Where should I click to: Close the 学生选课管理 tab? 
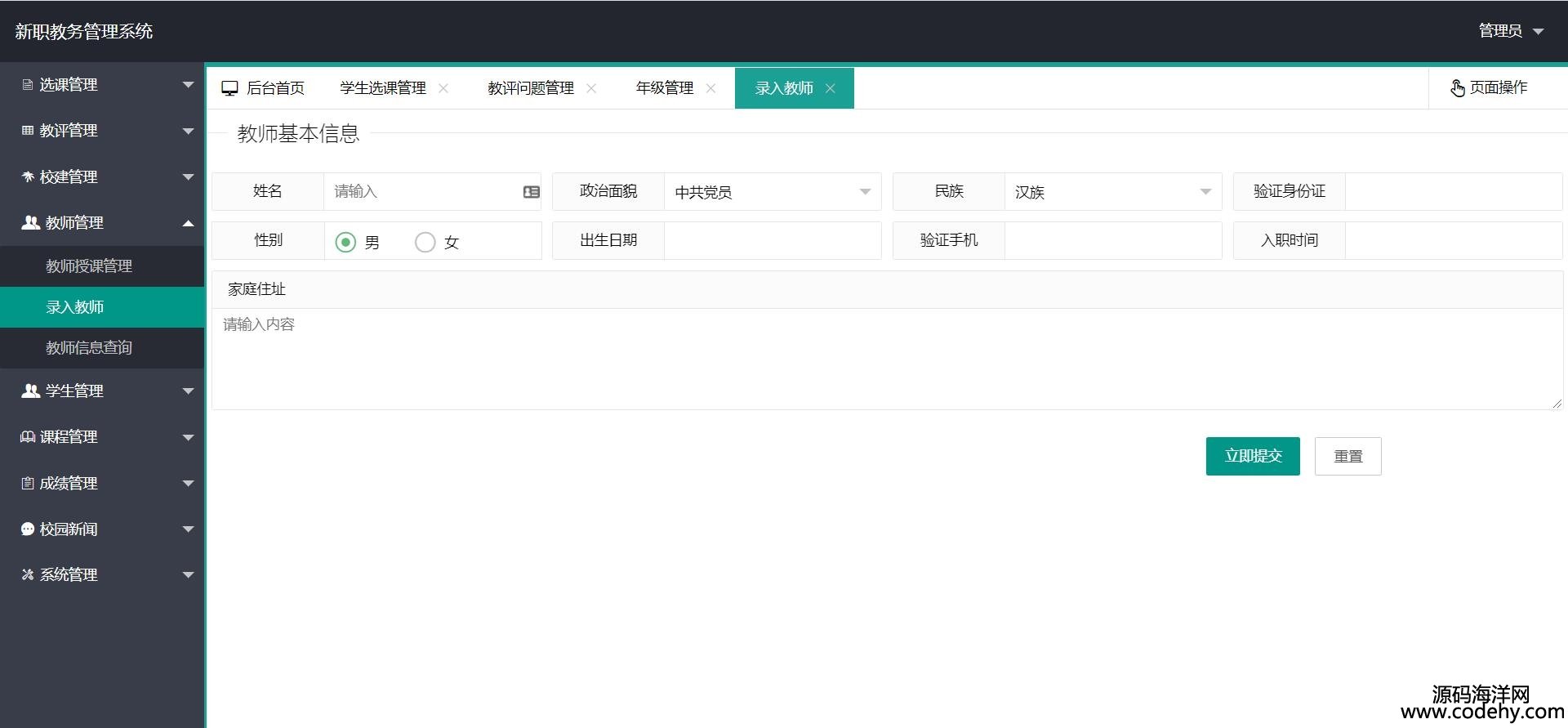(x=443, y=88)
